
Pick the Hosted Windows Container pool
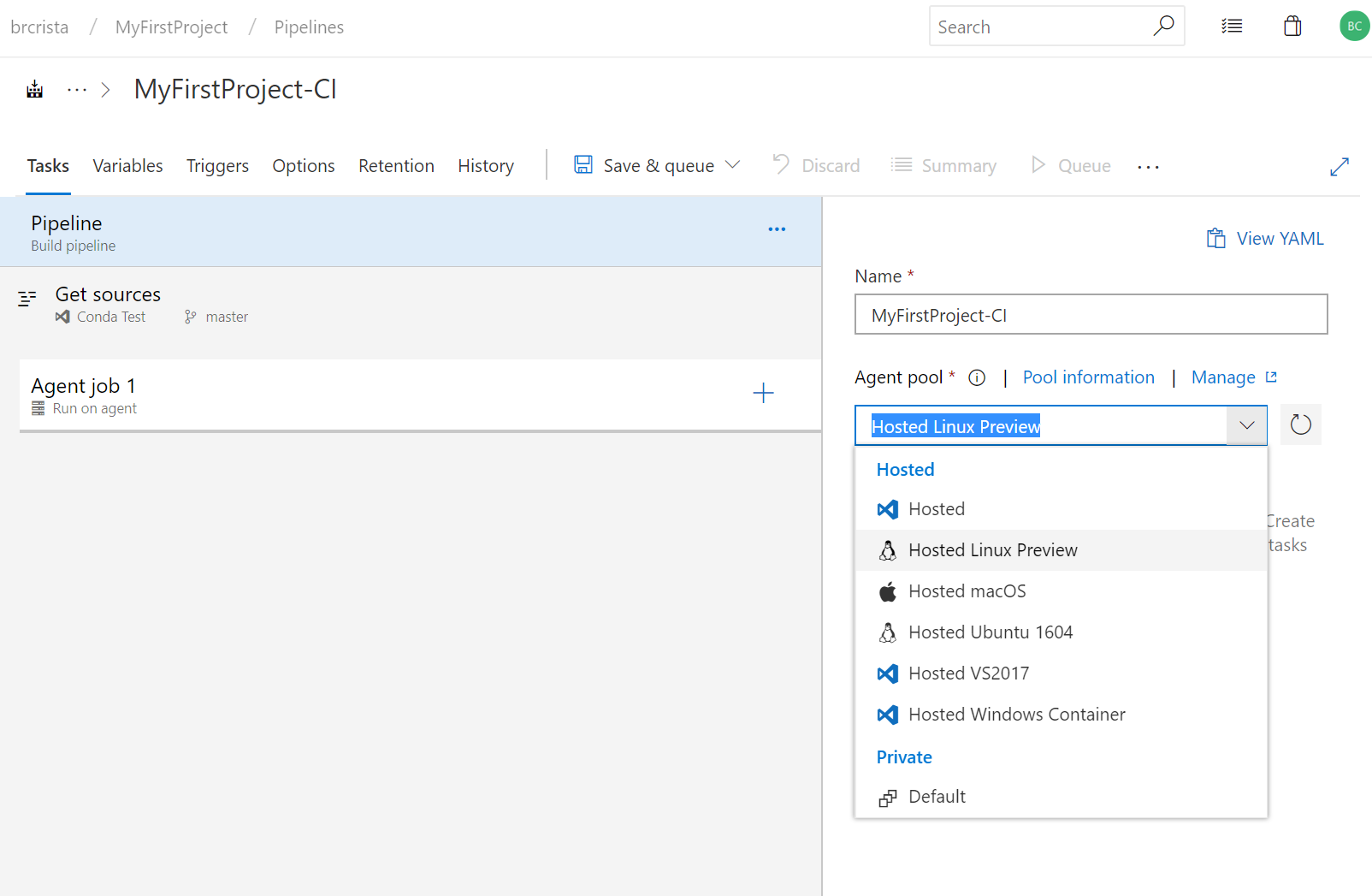[x=1061, y=715]
